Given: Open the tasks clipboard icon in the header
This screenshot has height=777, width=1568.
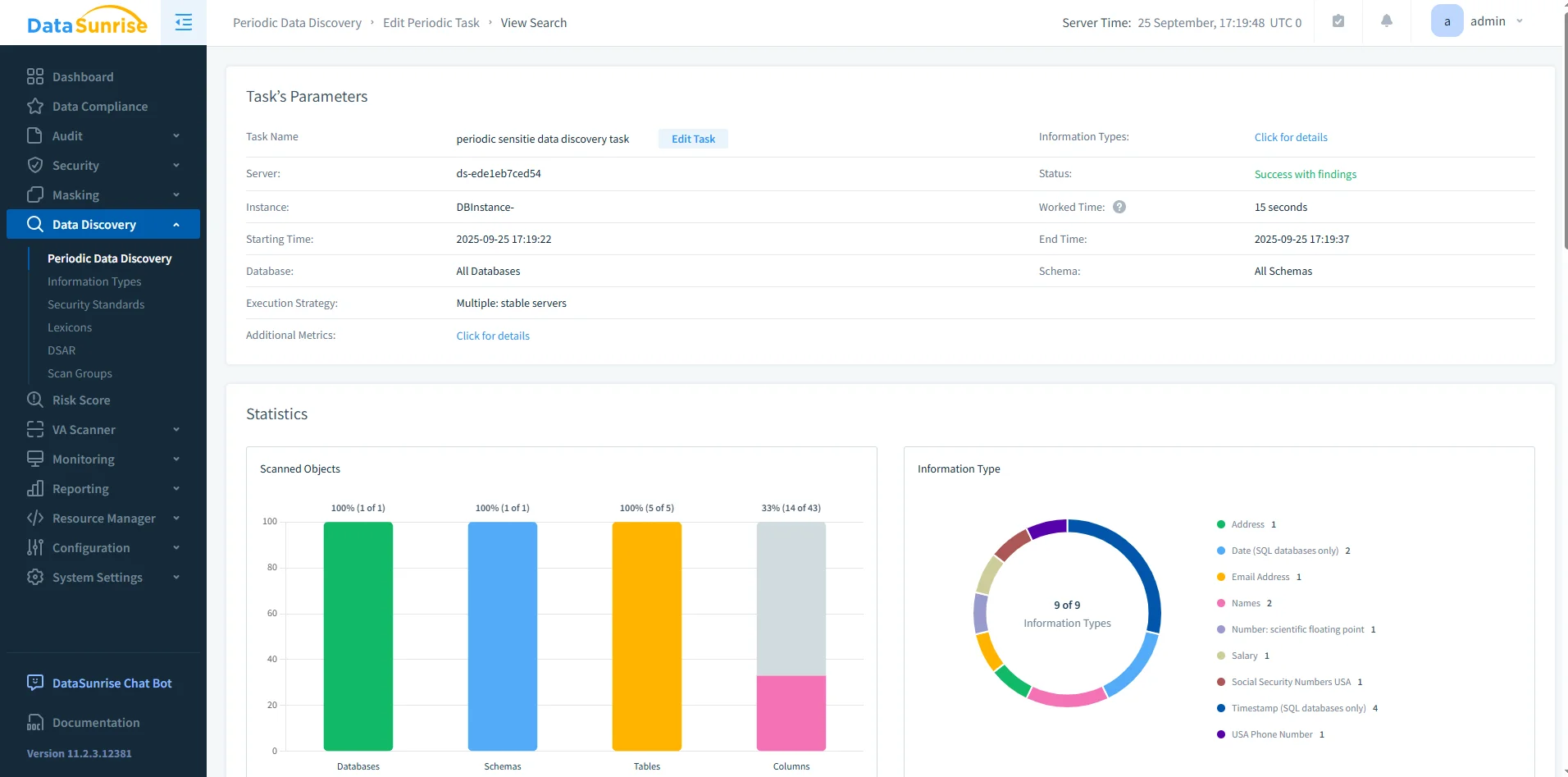Looking at the screenshot, I should [1338, 21].
